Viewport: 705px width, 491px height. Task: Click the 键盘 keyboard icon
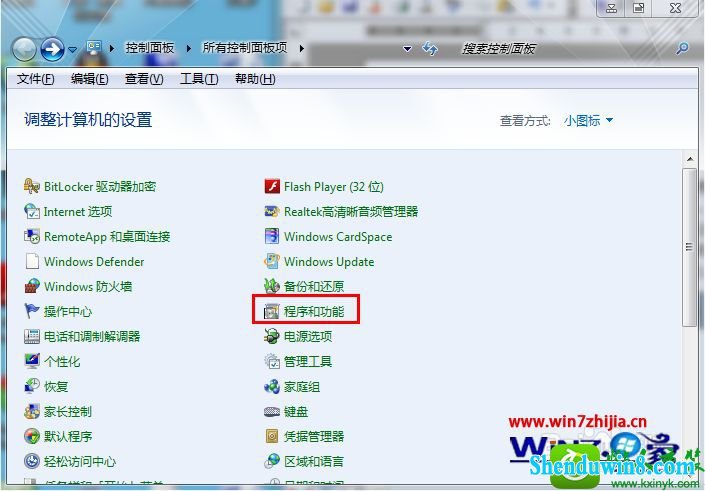pyautogui.click(x=272, y=411)
